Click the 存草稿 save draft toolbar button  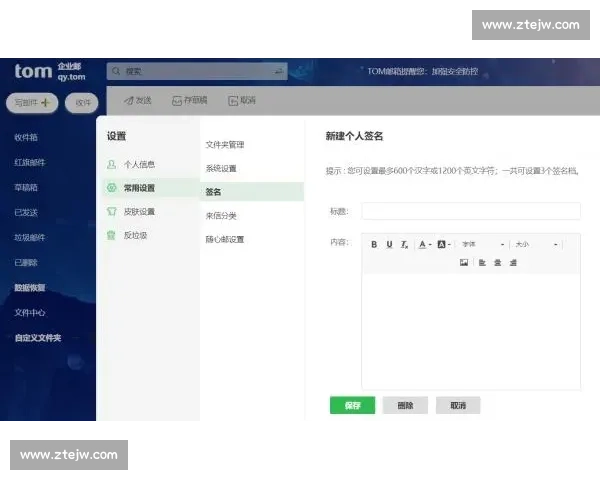[189, 101]
